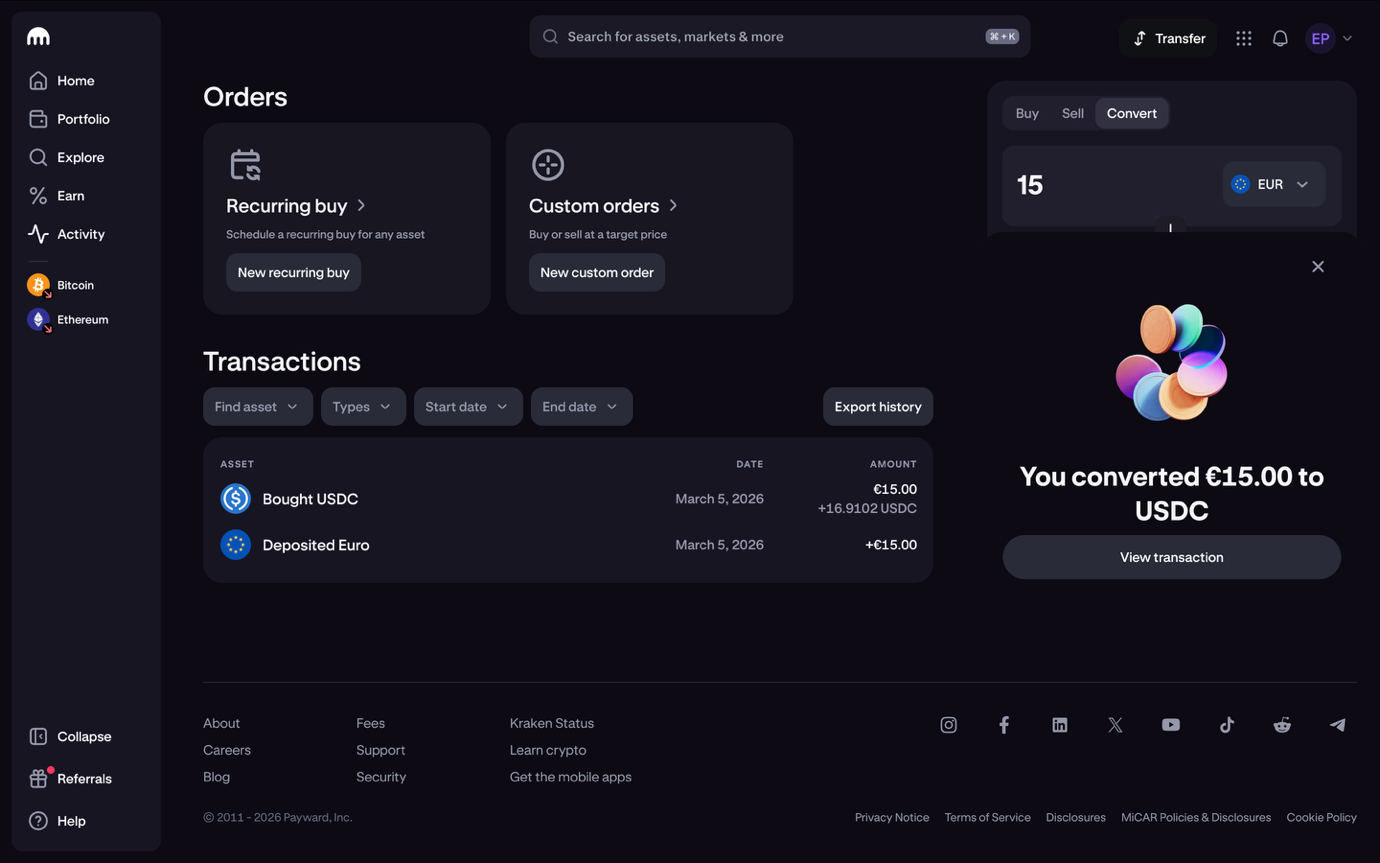Open the Learn crypto link
1380x863 pixels.
(548, 750)
